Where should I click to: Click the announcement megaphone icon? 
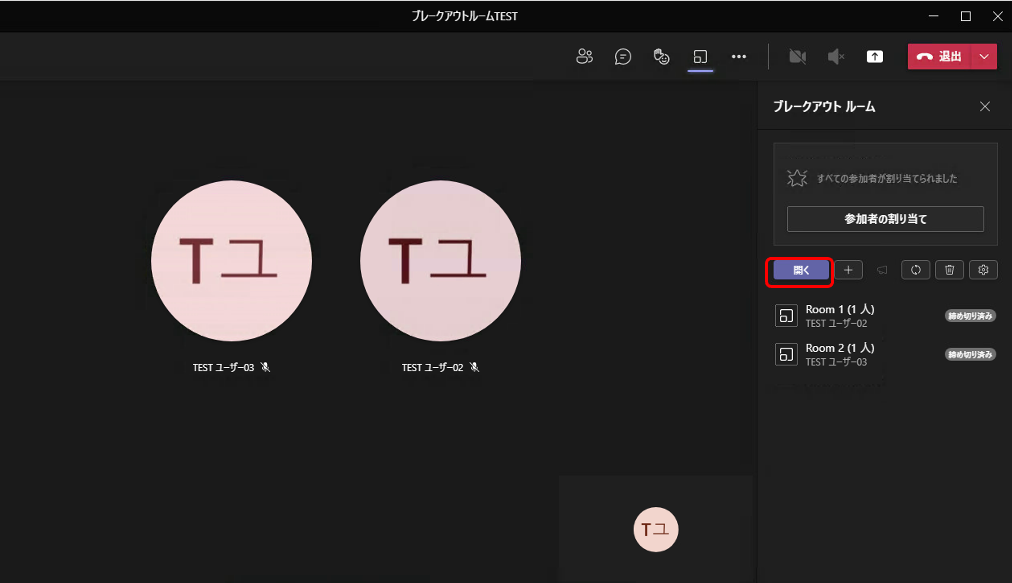pos(882,270)
